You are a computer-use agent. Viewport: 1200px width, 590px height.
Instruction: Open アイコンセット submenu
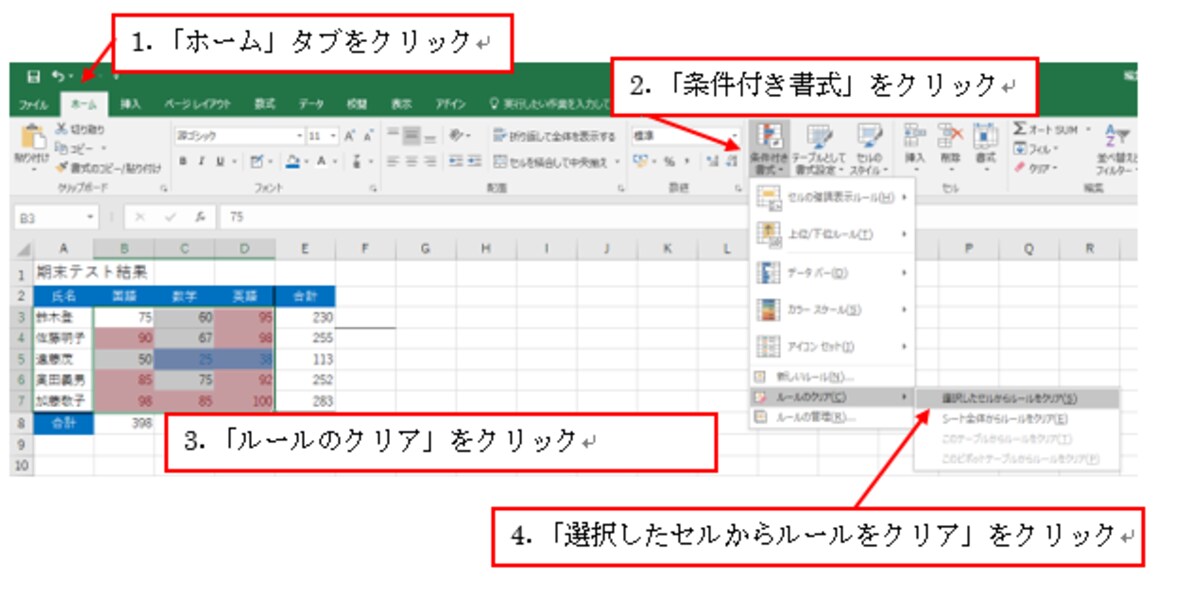click(x=832, y=347)
